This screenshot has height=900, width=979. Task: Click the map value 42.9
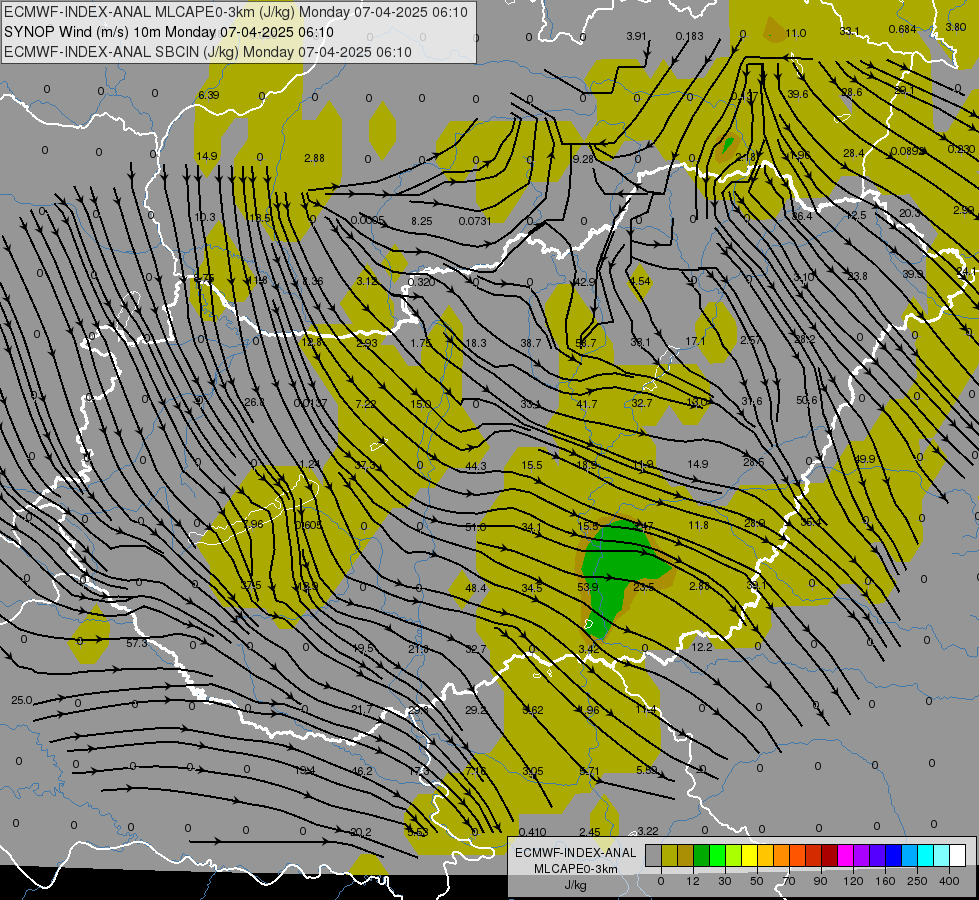pos(584,282)
